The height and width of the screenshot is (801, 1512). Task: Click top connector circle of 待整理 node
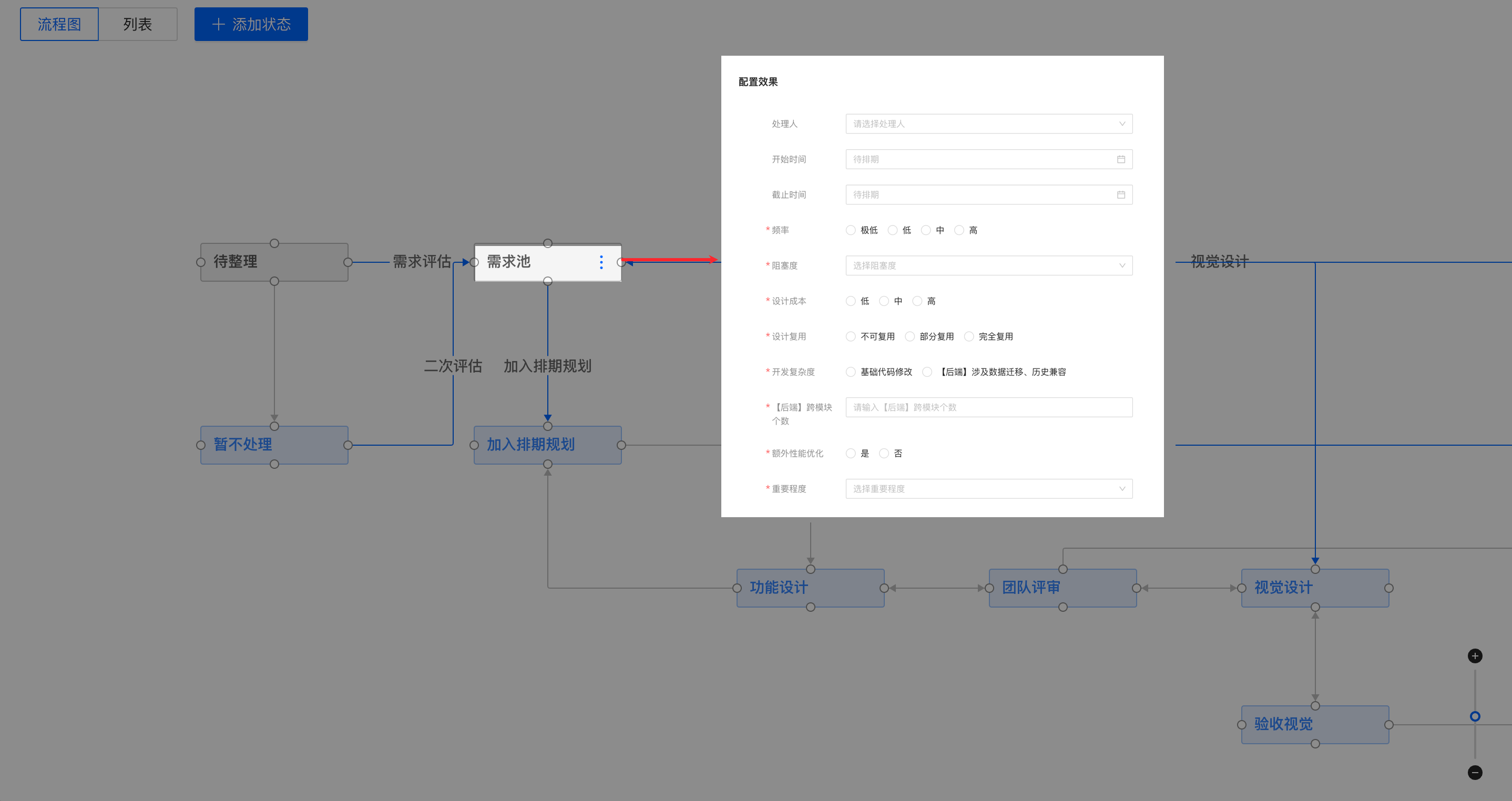(x=274, y=243)
